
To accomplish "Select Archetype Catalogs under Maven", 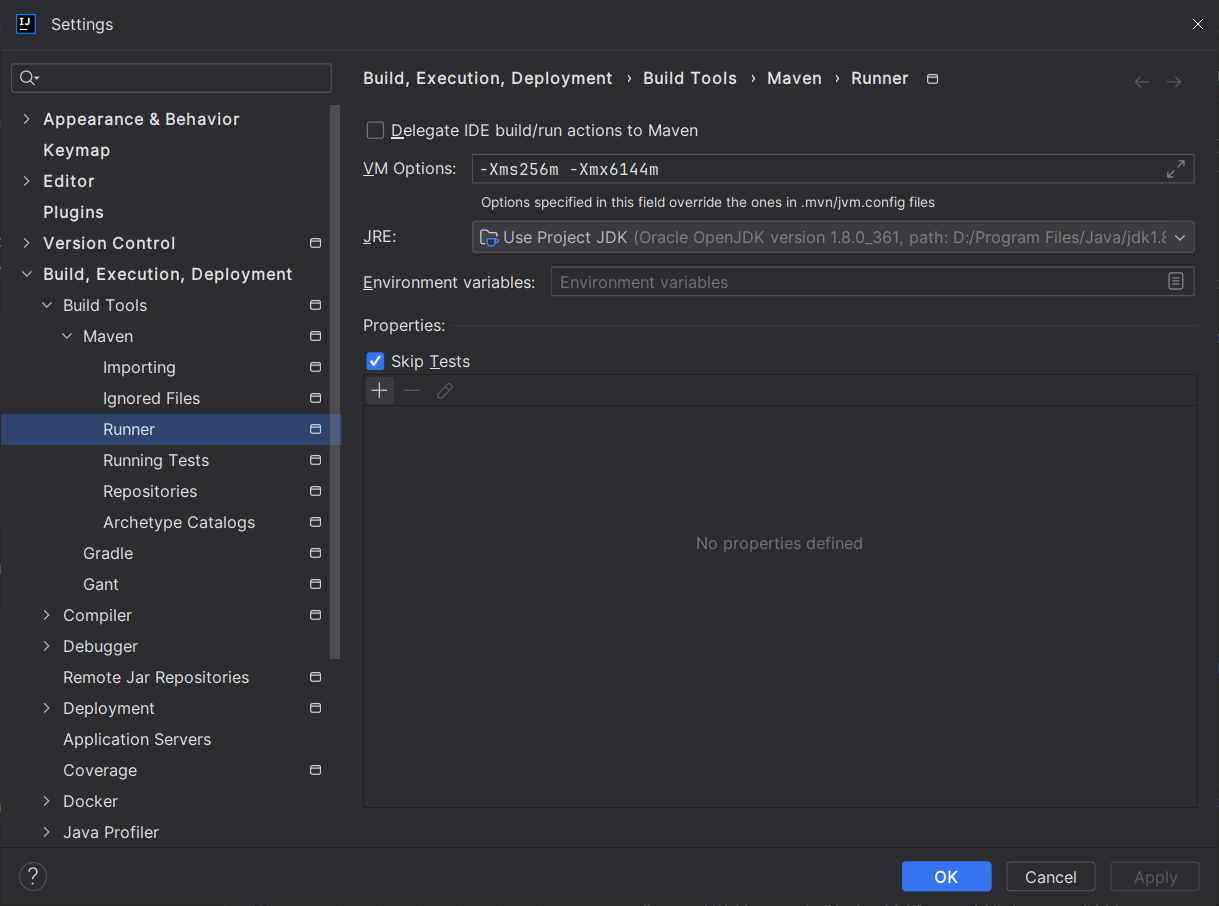I will pos(179,522).
